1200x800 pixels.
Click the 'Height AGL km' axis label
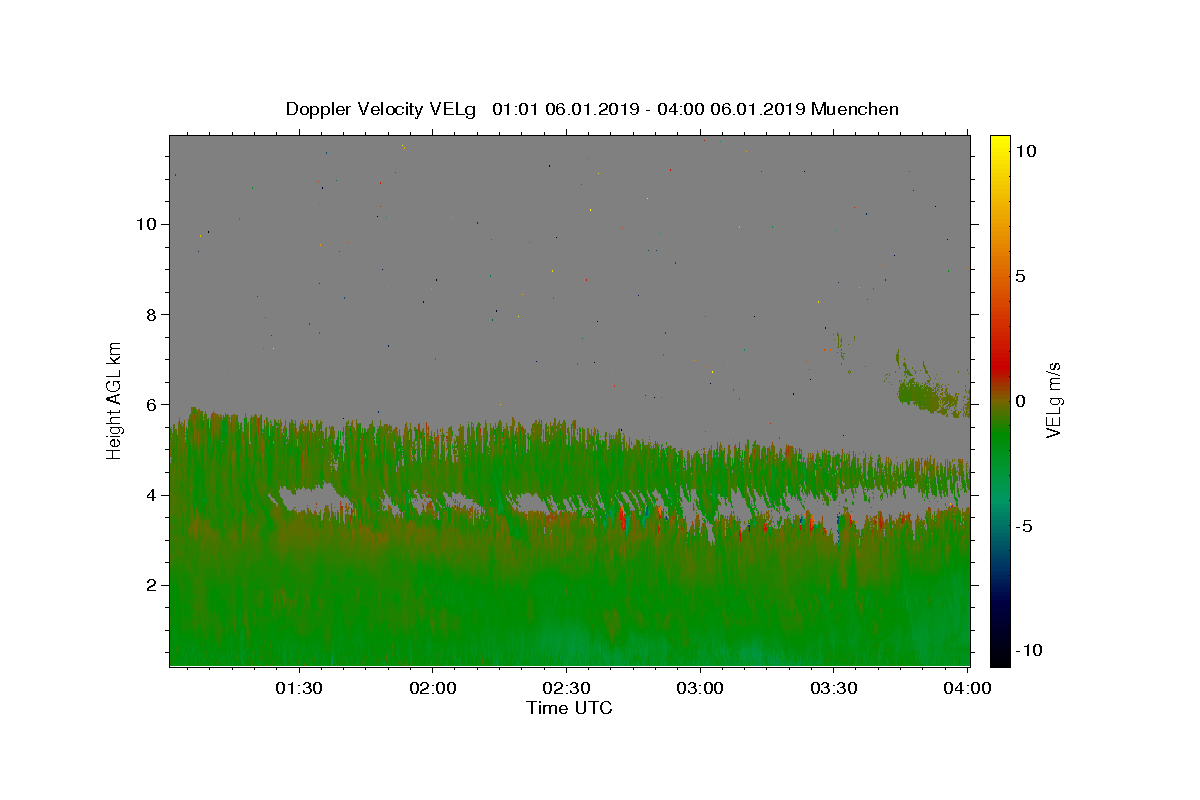click(115, 399)
